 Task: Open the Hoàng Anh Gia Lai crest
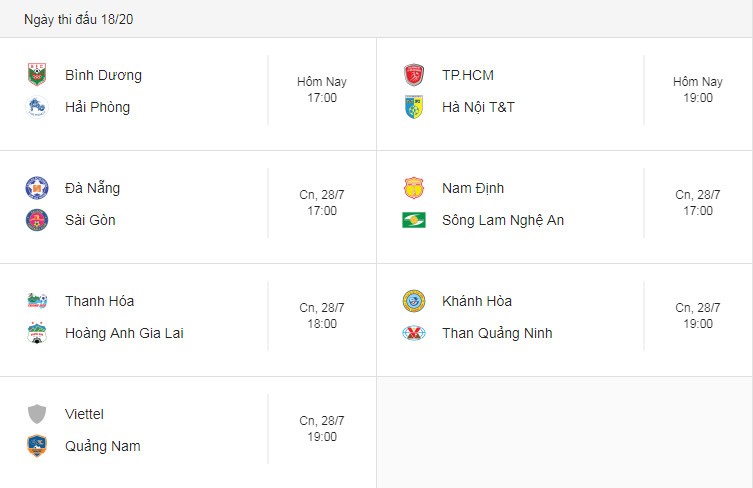[x=37, y=333]
